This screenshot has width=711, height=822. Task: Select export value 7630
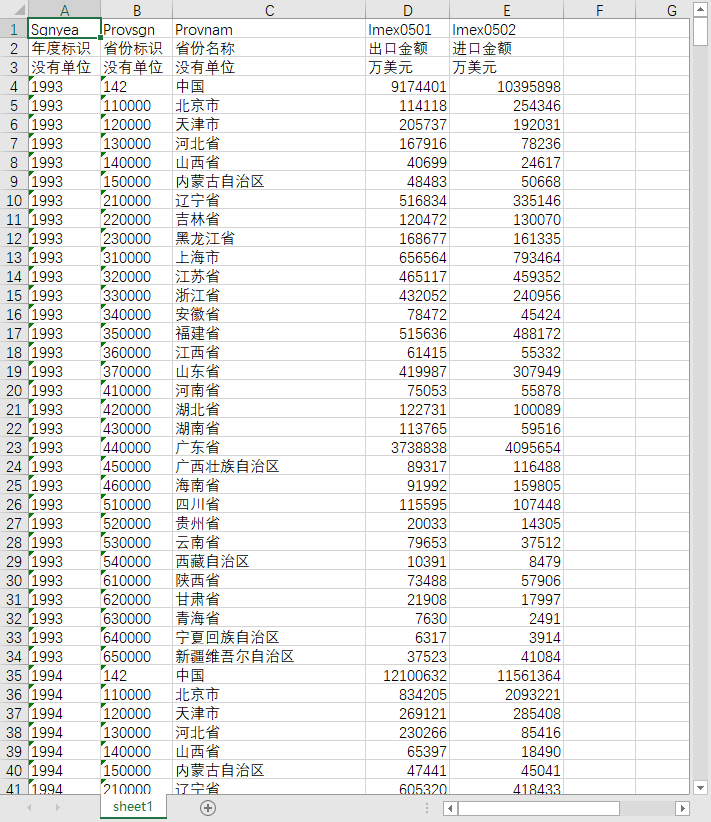pyautogui.click(x=407, y=619)
